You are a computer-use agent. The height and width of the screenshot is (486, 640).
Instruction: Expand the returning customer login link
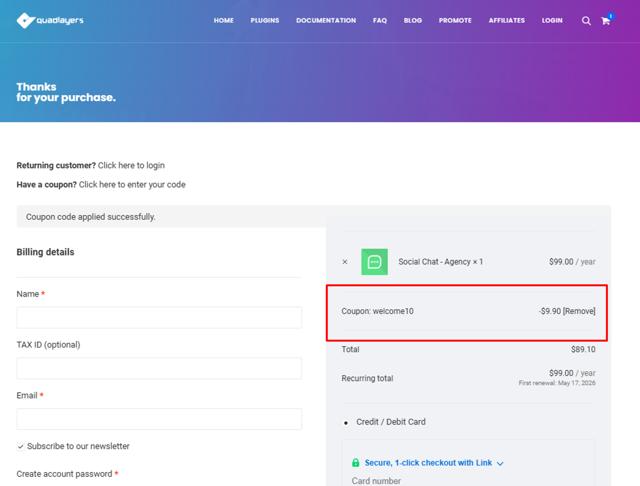coord(131,165)
